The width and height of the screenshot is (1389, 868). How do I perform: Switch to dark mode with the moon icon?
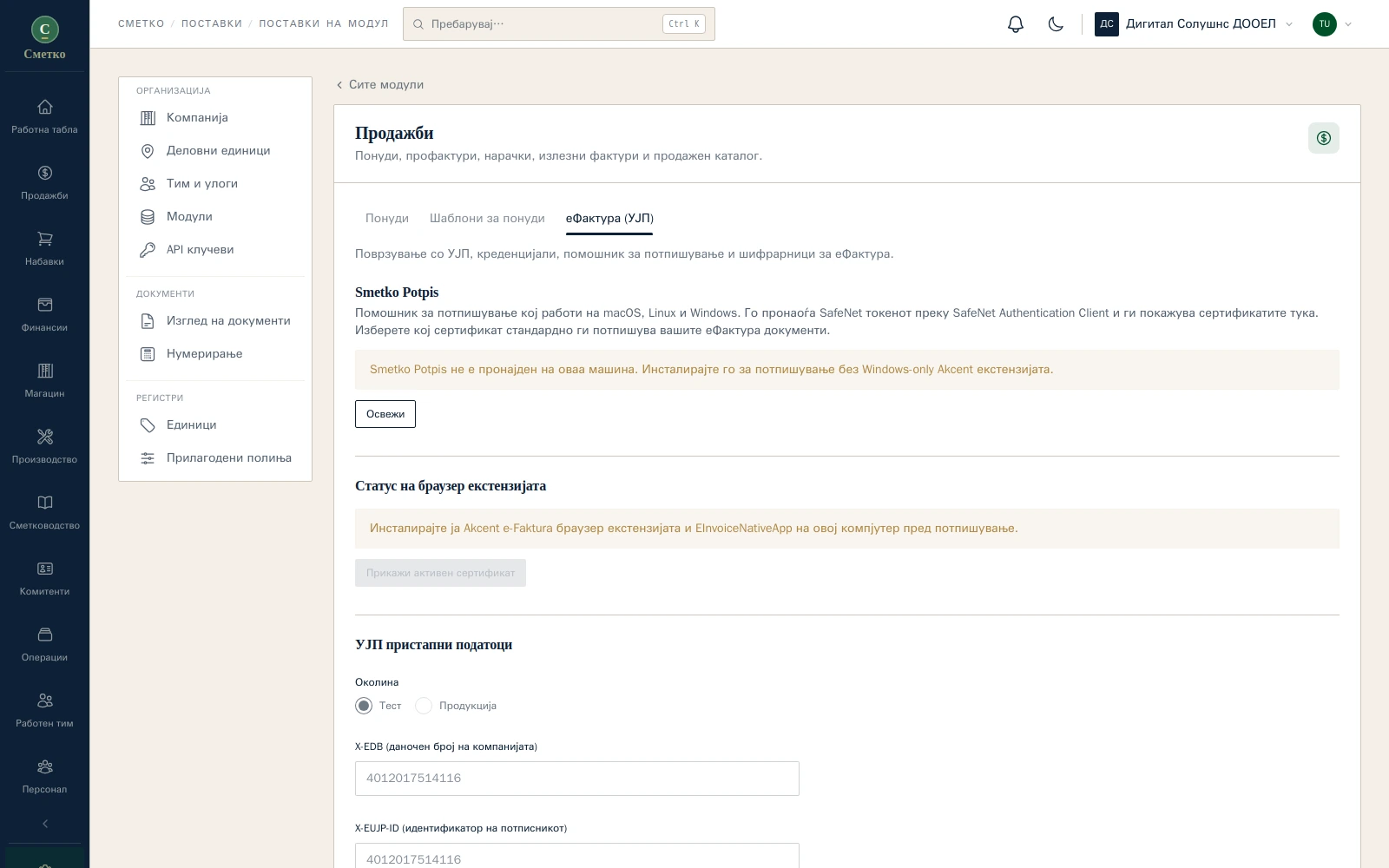coord(1056,24)
